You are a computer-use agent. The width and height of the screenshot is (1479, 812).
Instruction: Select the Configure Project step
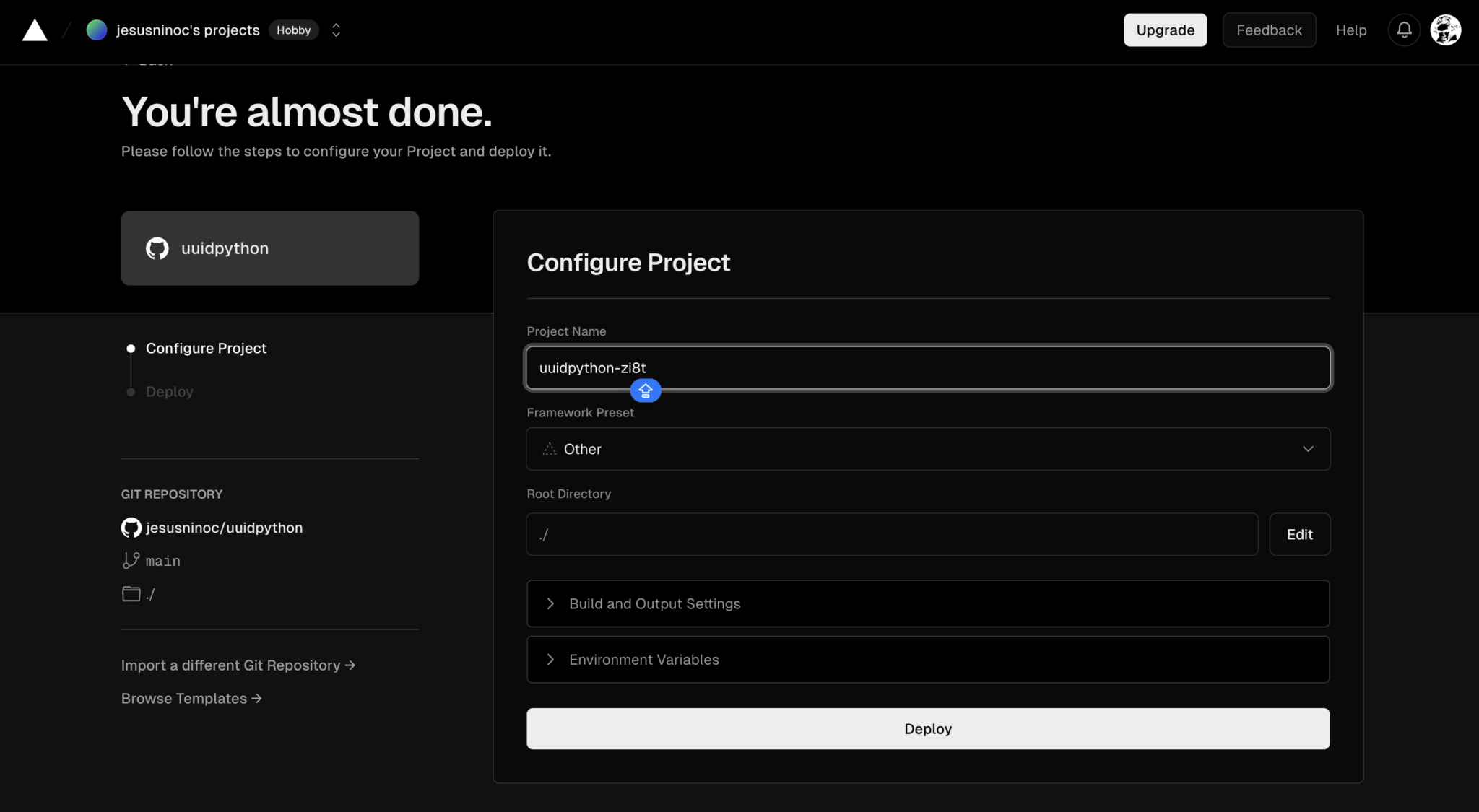206,349
